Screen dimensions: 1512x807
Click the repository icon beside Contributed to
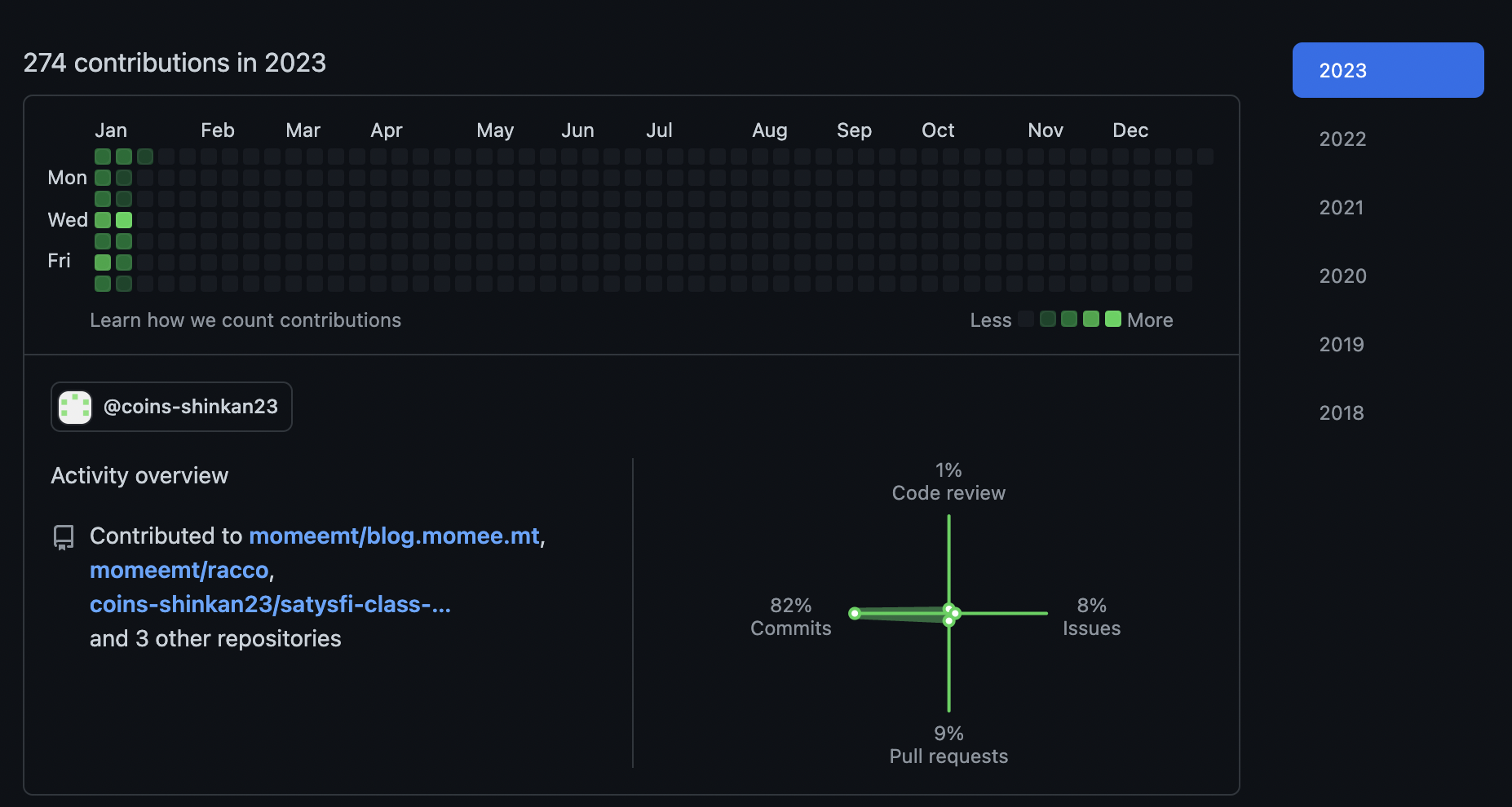click(64, 537)
